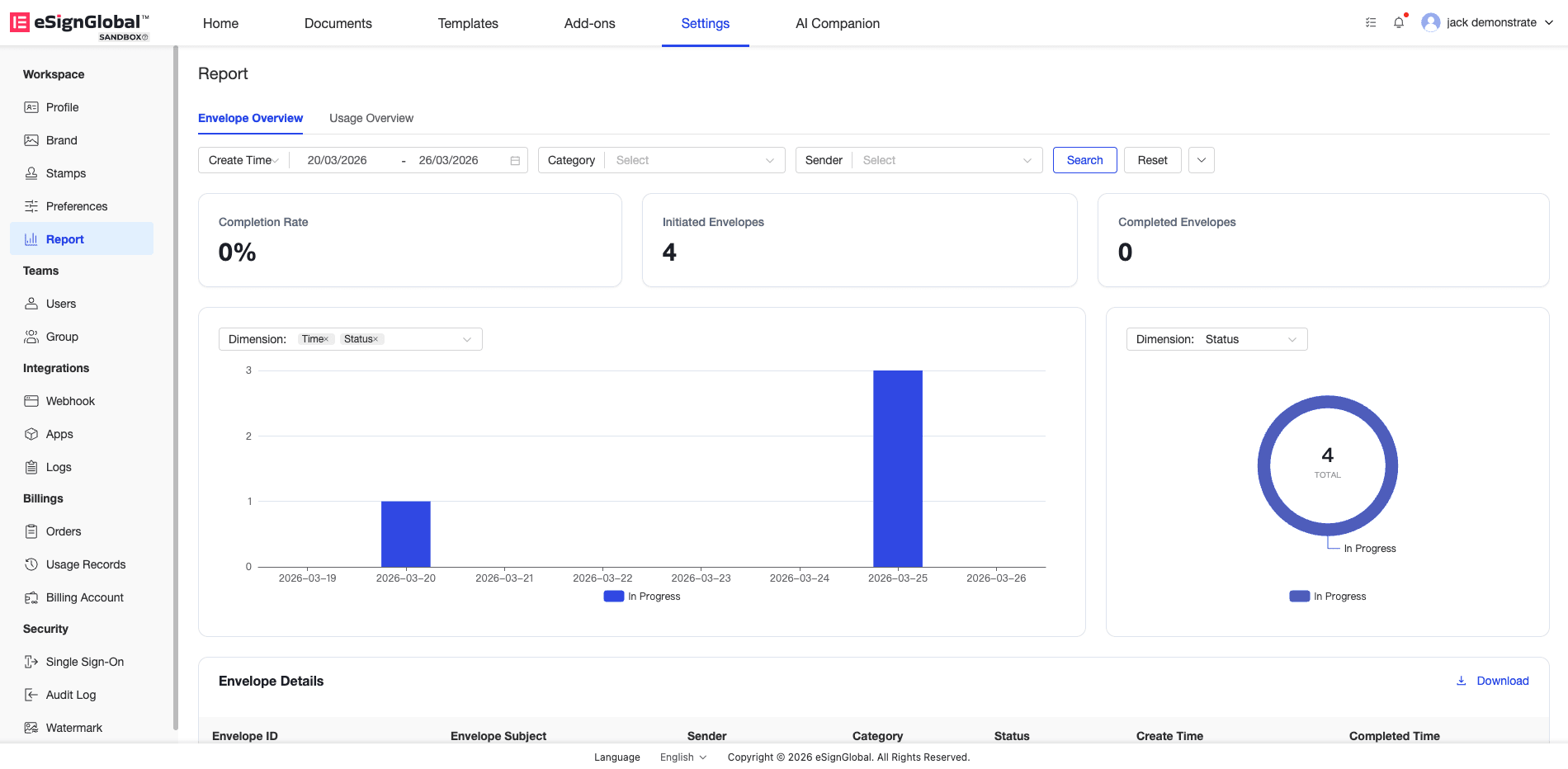The image size is (1568, 769).
Task: Click the eSignGlobal logo
Action: pos(79,25)
